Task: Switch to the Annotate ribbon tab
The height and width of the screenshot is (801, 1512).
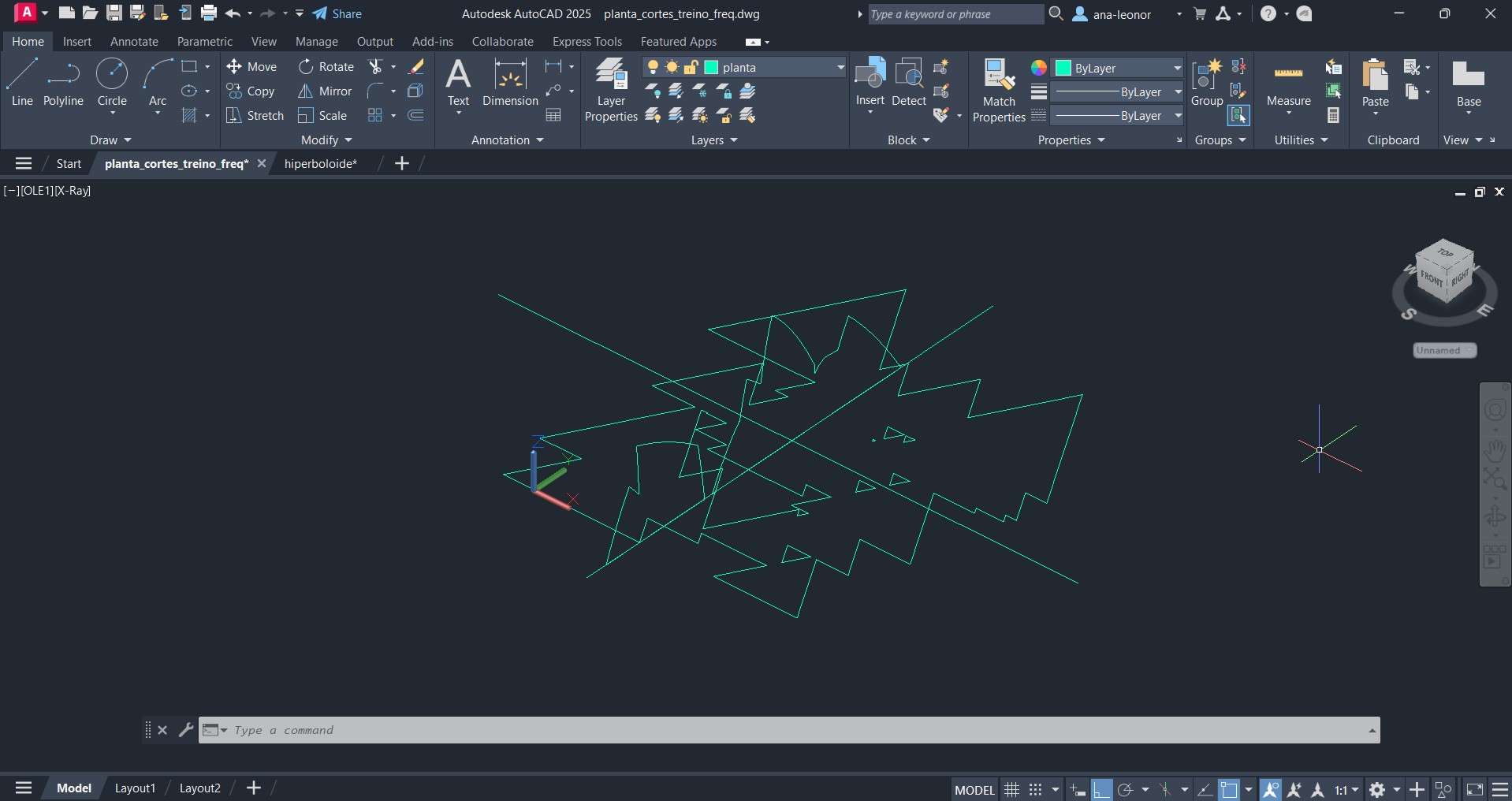Action: (x=134, y=42)
